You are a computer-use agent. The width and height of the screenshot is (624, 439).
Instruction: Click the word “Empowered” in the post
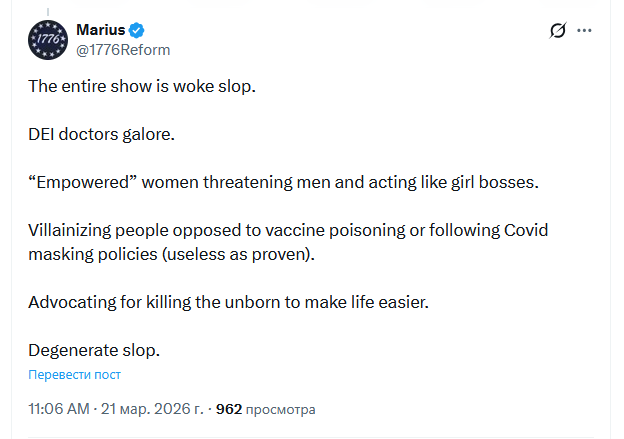[84, 182]
